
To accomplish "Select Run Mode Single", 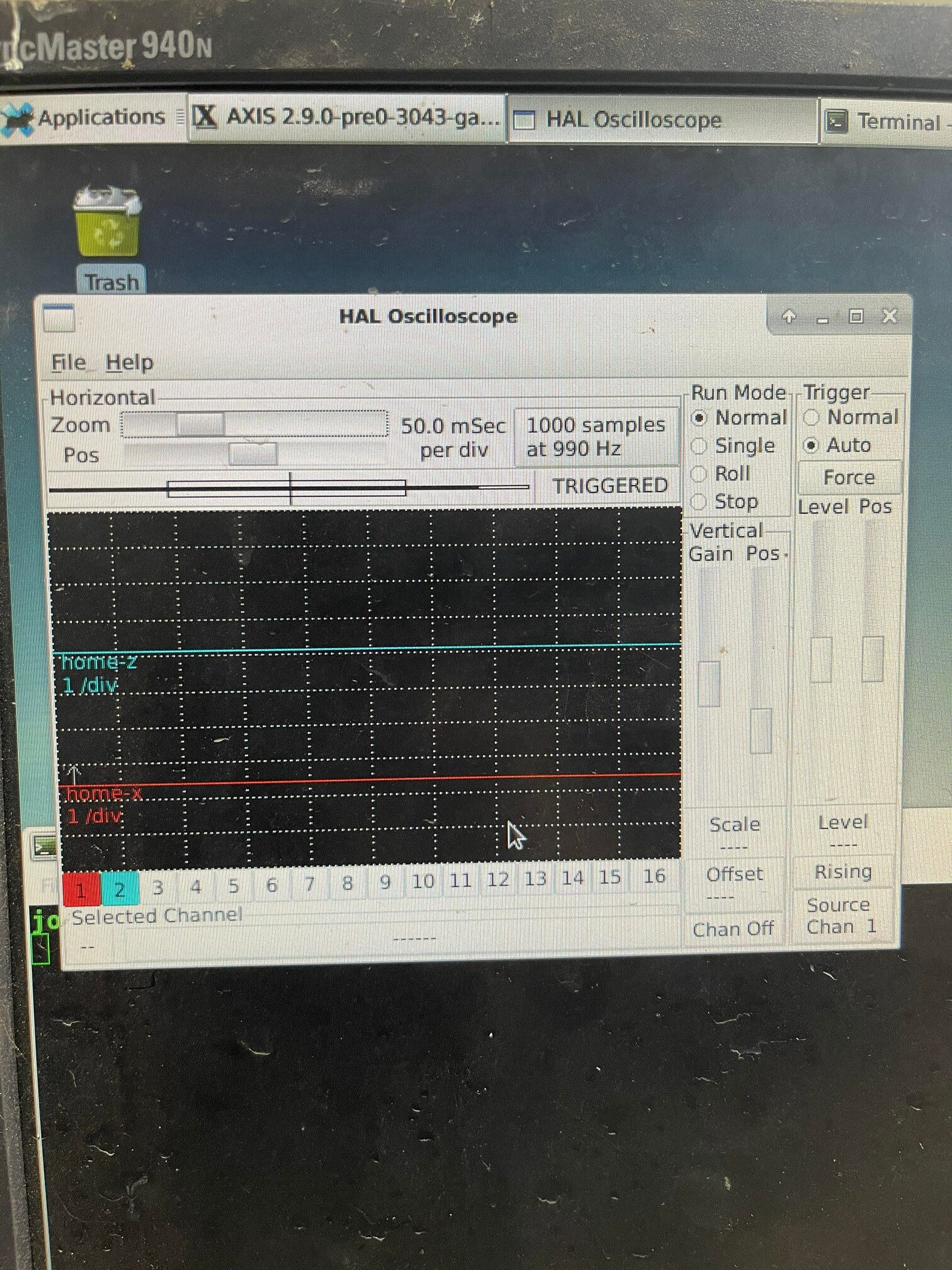I will tap(734, 446).
